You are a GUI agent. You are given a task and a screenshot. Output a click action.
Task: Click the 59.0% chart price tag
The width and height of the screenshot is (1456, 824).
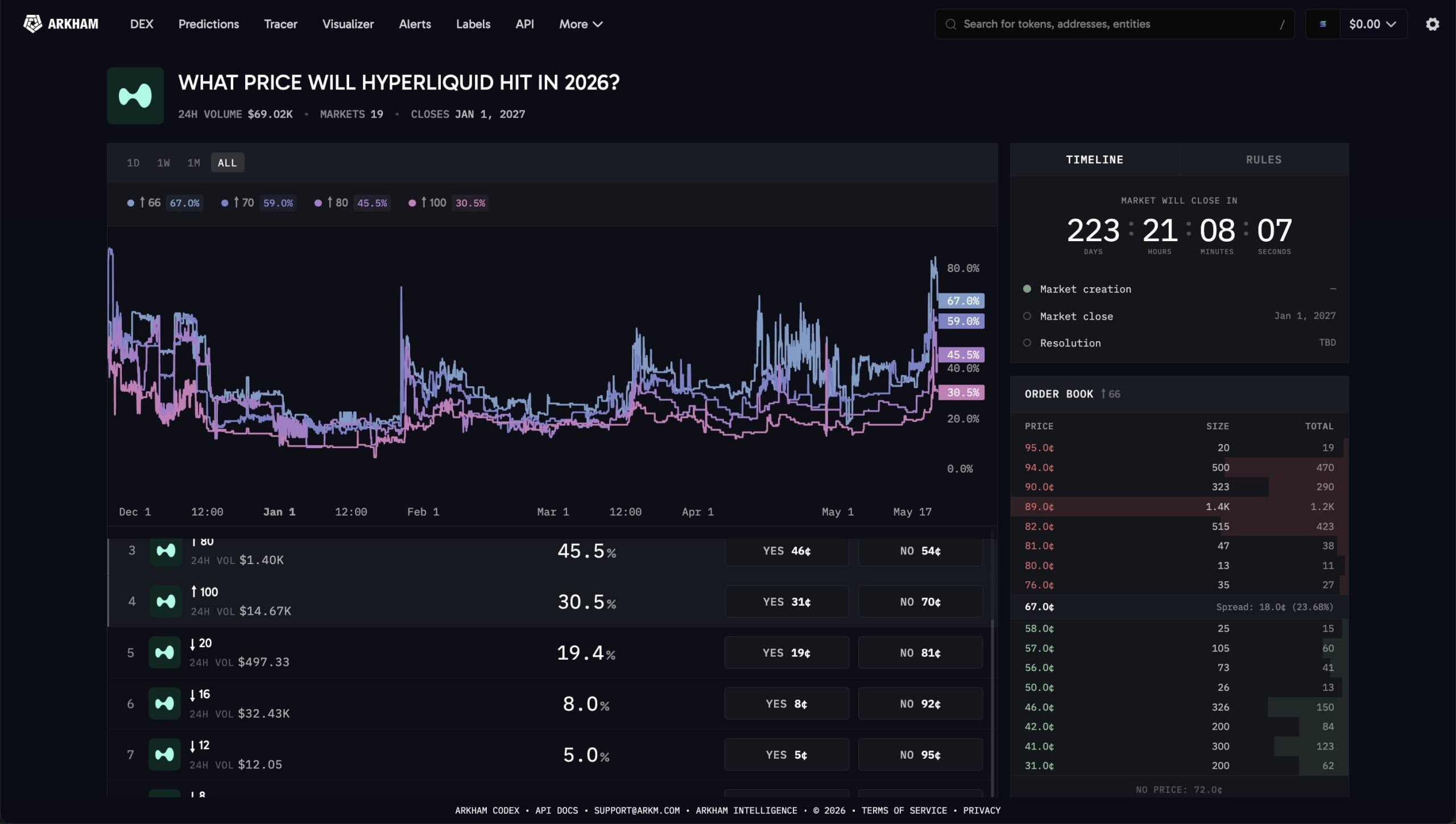click(962, 321)
